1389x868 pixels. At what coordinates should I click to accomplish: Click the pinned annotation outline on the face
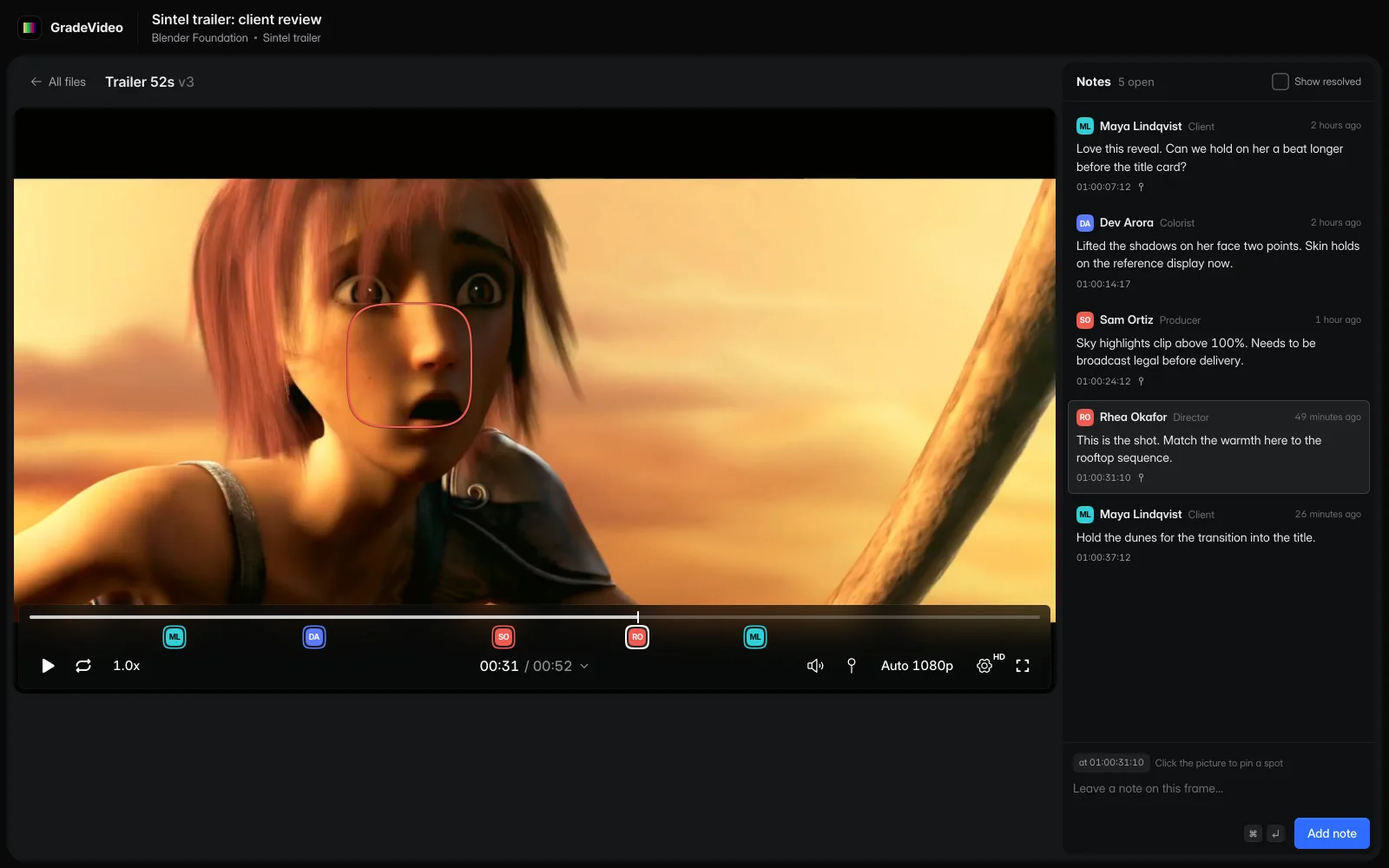tap(409, 365)
